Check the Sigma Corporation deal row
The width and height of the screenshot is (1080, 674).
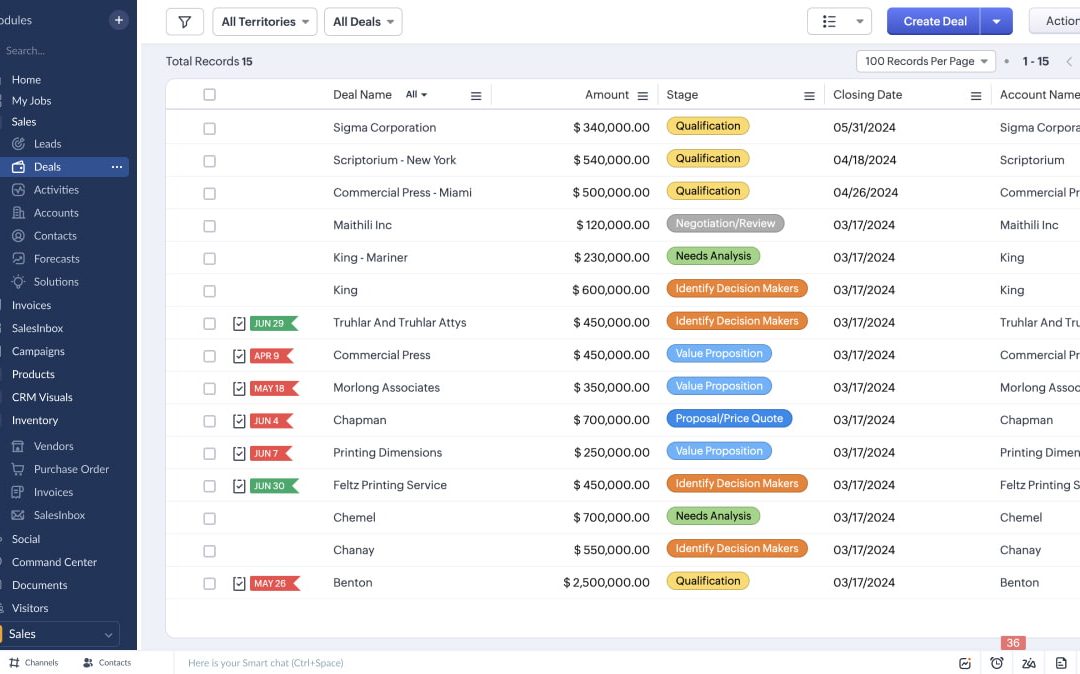pyautogui.click(x=209, y=128)
